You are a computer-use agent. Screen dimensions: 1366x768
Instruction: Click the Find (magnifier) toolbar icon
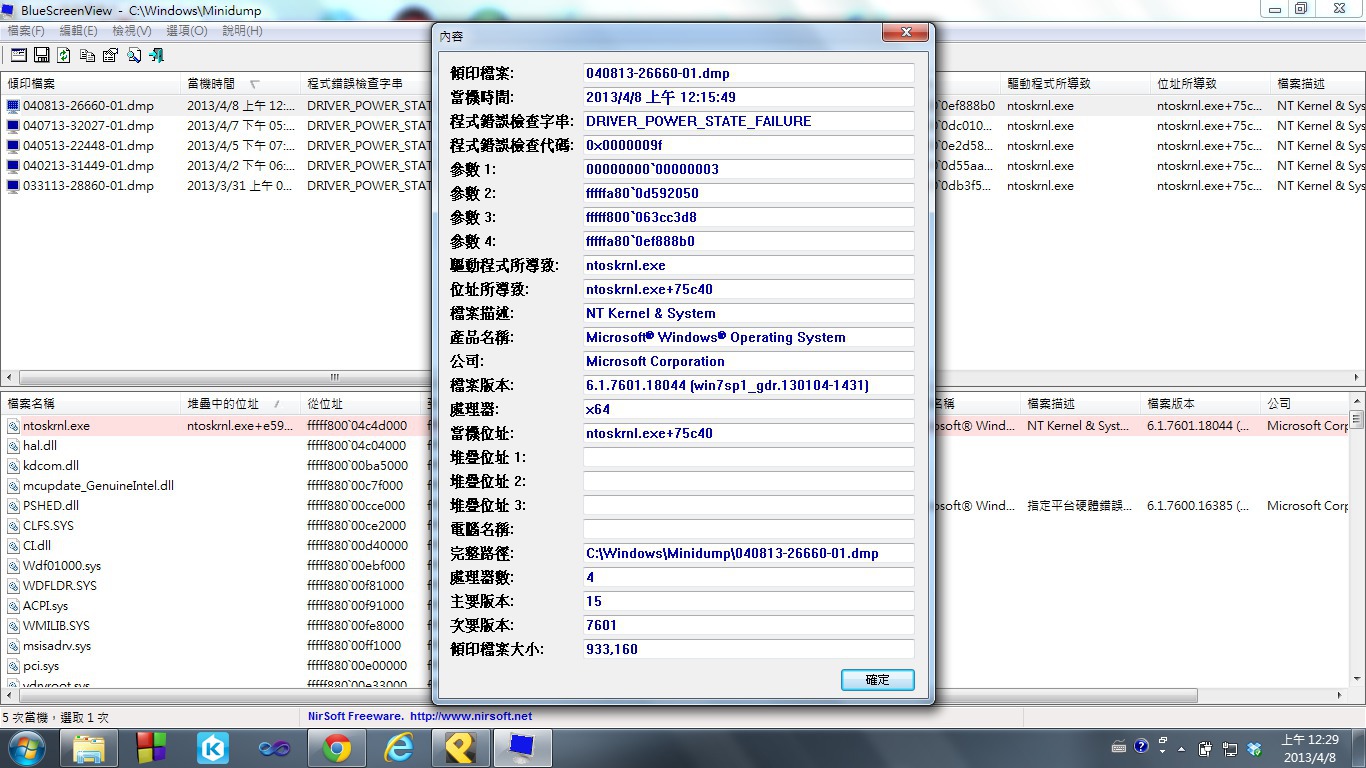coord(133,56)
